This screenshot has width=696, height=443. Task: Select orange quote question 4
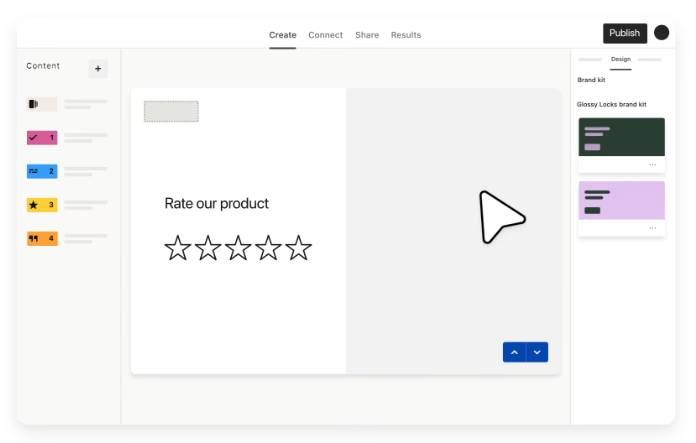click(x=42, y=238)
